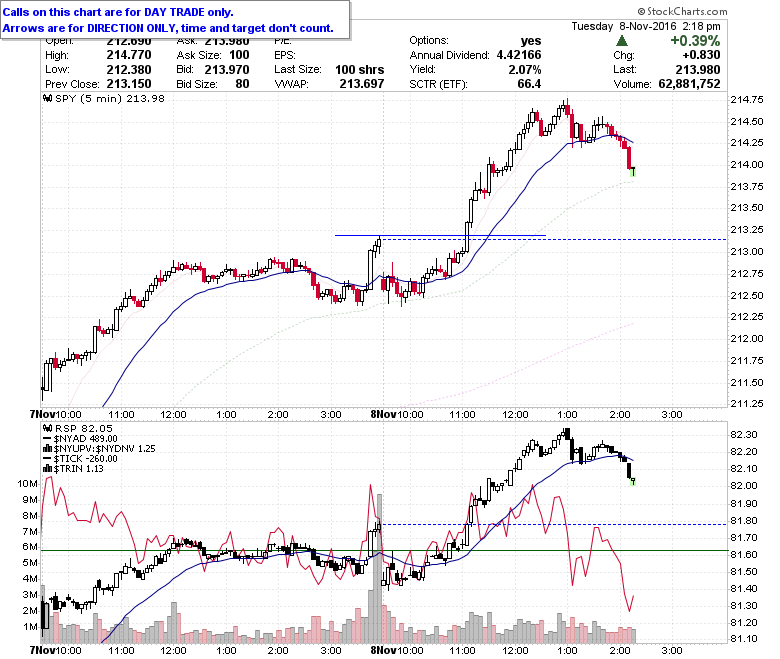Screen dimensions: 780x659
Task: Click the Low value '212.380'
Action: (129, 70)
